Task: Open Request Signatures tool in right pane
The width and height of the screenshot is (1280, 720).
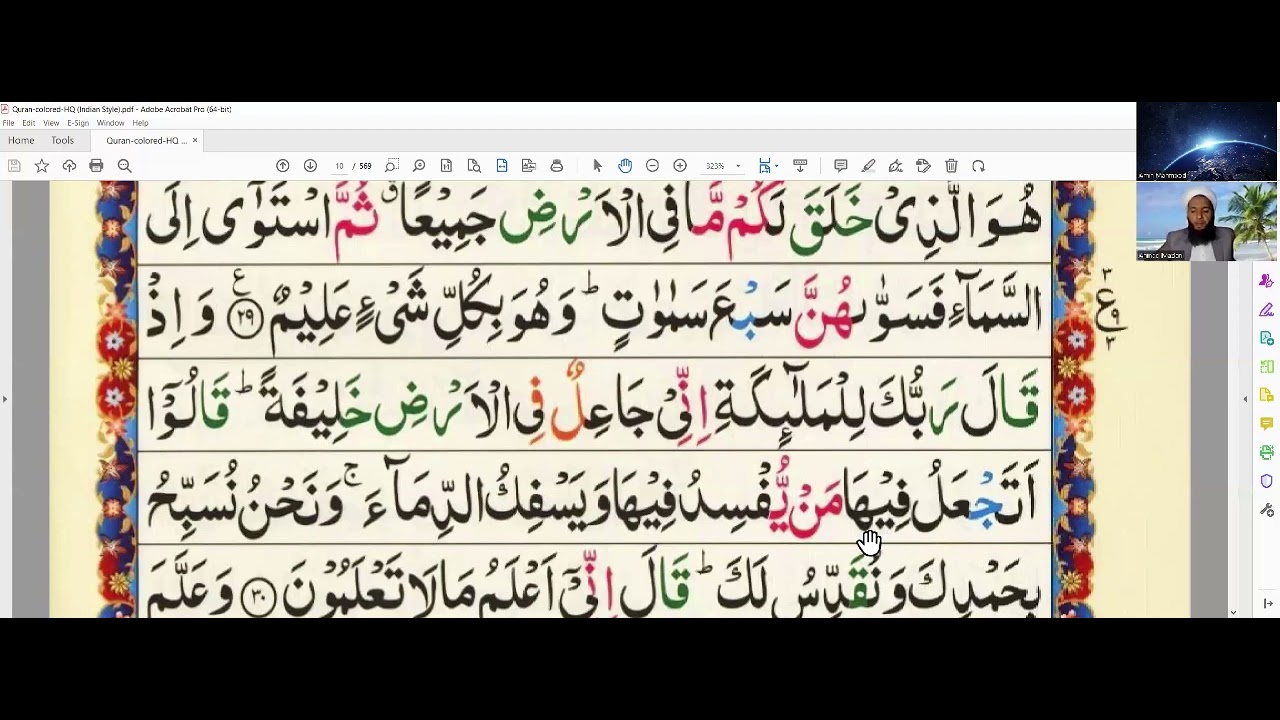Action: tap(1266, 282)
